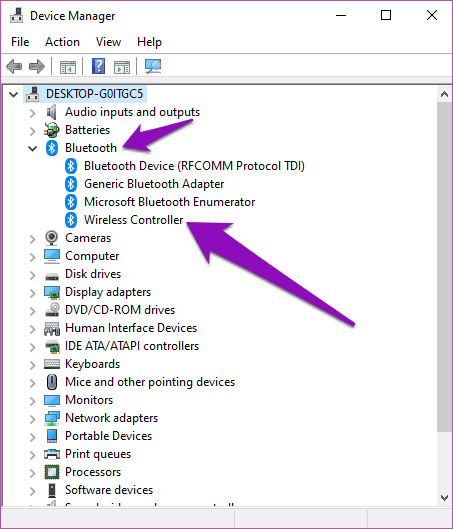Image resolution: width=453 pixels, height=529 pixels.
Task: Click the Computer category monitor icon
Action: tap(52, 256)
